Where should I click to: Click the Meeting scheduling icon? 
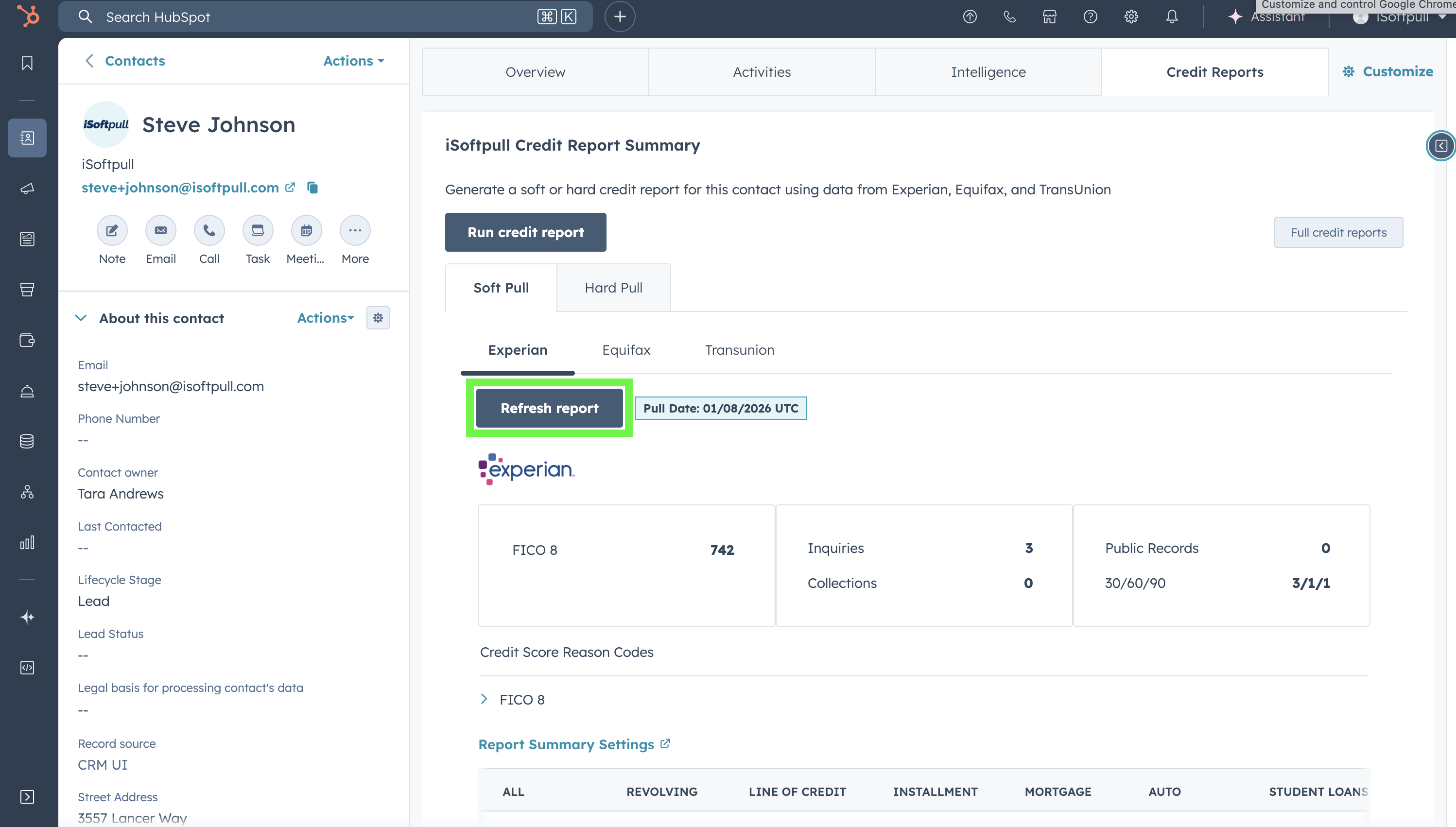[x=306, y=231]
